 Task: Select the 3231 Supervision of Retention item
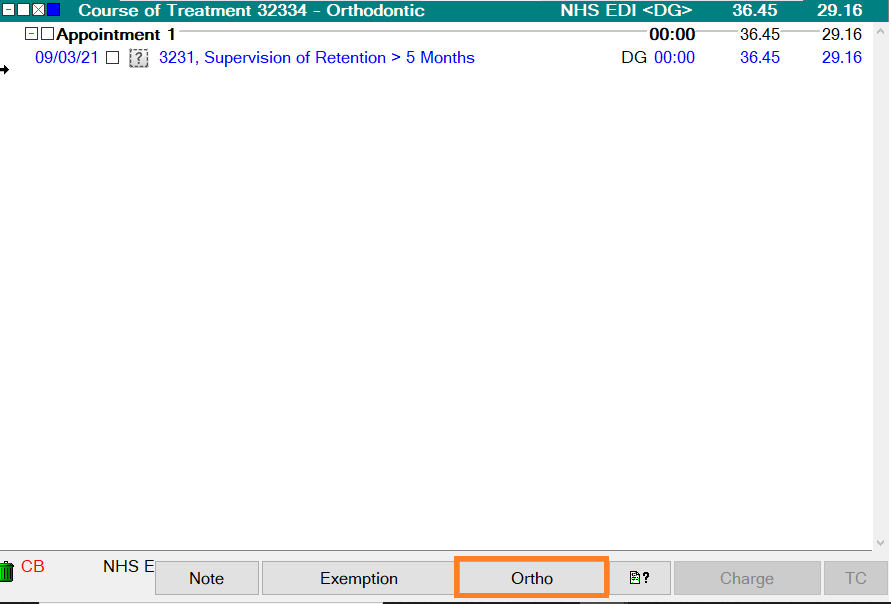(x=316, y=58)
